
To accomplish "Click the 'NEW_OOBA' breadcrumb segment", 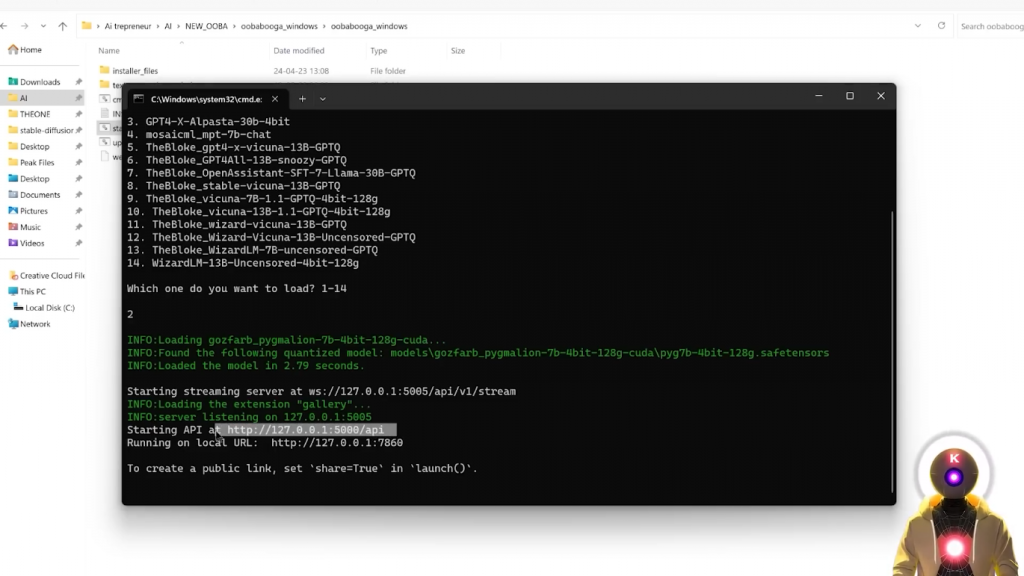I will 206,26.
